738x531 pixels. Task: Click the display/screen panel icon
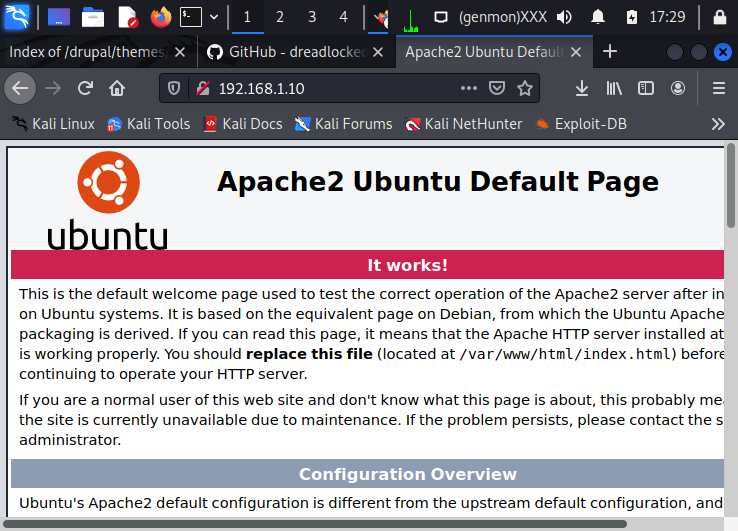pos(441,17)
